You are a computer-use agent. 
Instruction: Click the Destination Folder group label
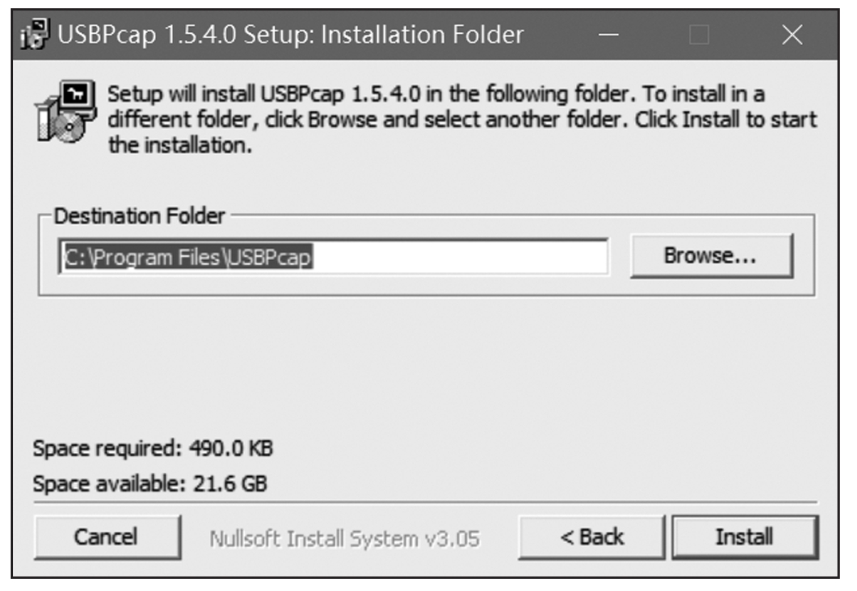click(x=139, y=216)
